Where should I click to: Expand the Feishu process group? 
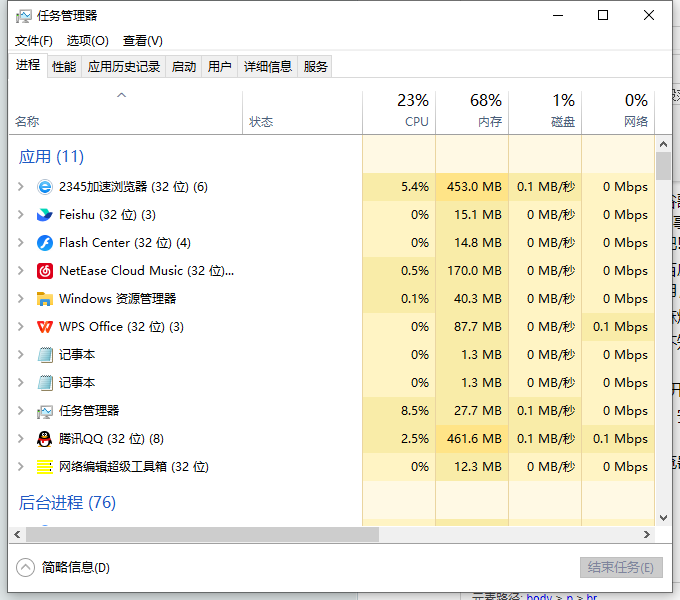(x=20, y=215)
